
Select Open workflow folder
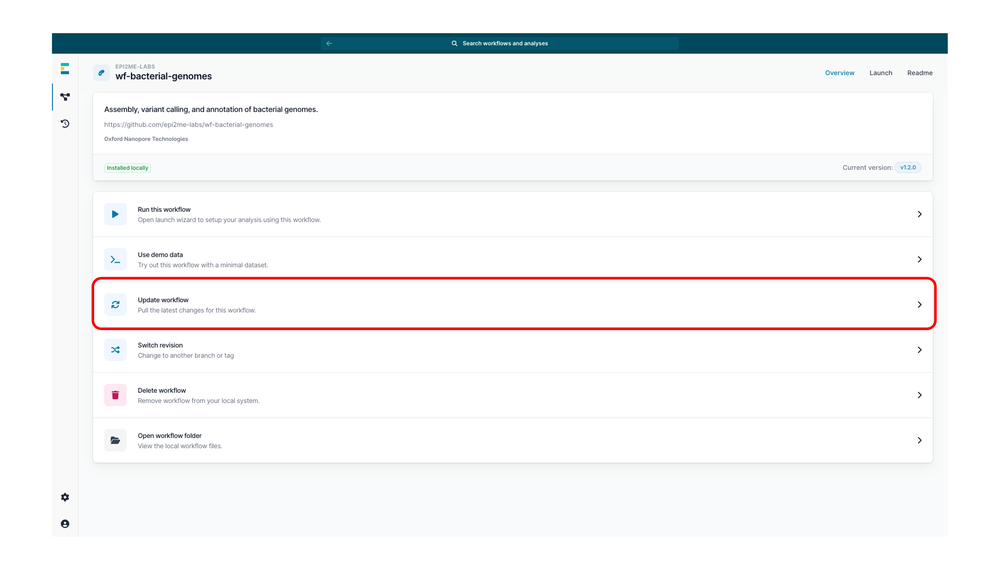point(513,441)
